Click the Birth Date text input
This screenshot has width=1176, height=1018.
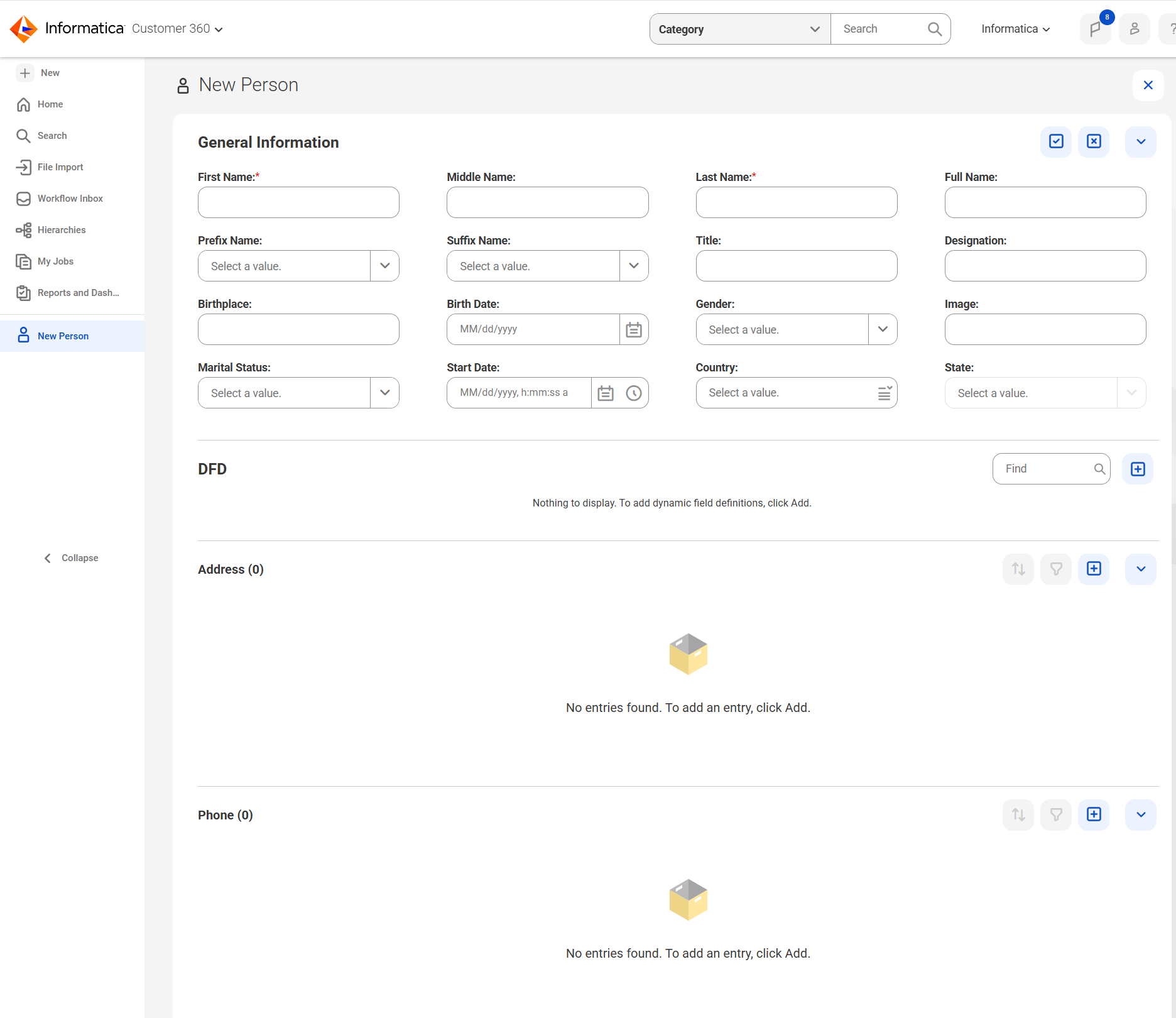coord(533,329)
